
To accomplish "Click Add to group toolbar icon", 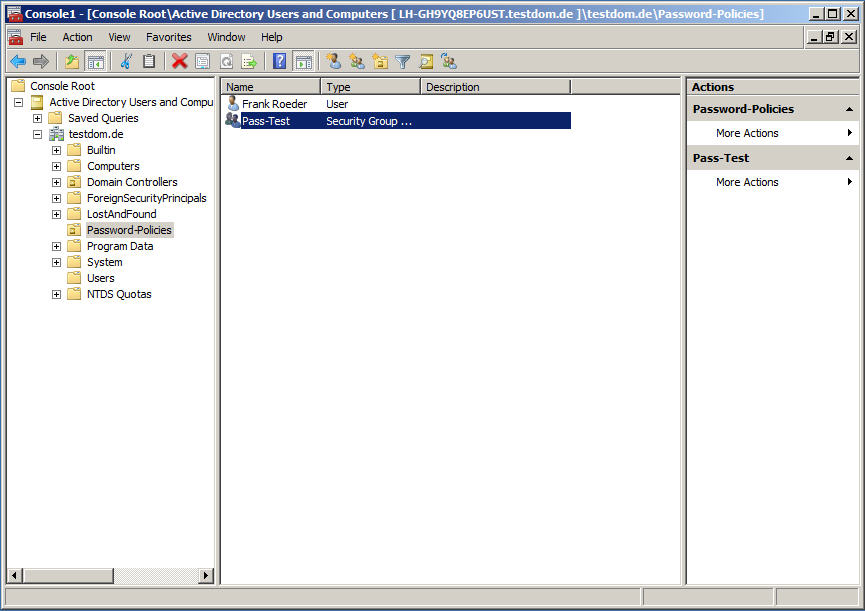I will [x=449, y=61].
